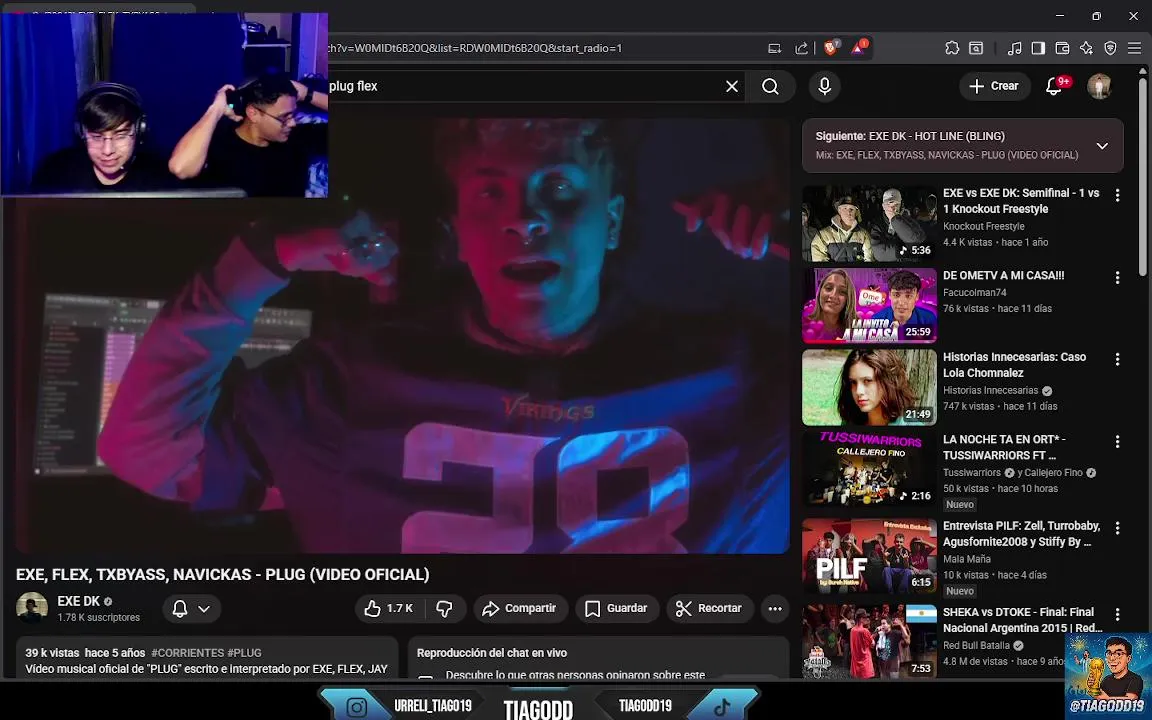Click the main video player area
This screenshot has height=720, width=1152.
(x=403, y=334)
